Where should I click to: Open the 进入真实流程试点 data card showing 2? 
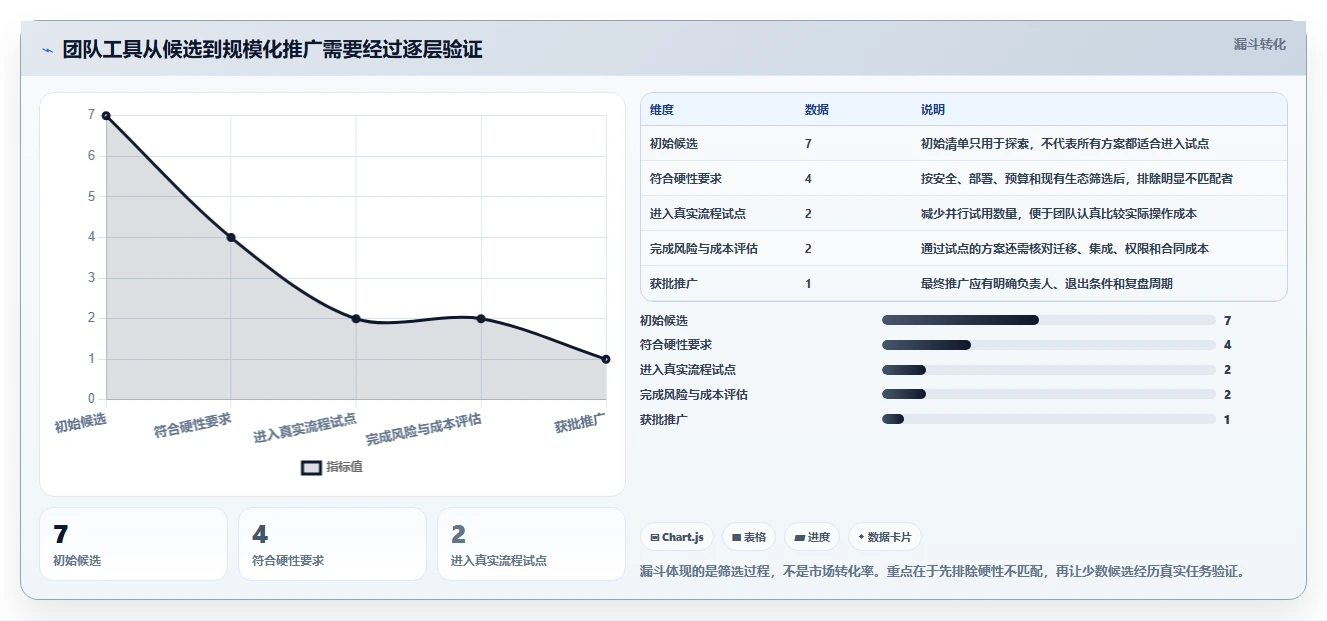click(x=532, y=544)
